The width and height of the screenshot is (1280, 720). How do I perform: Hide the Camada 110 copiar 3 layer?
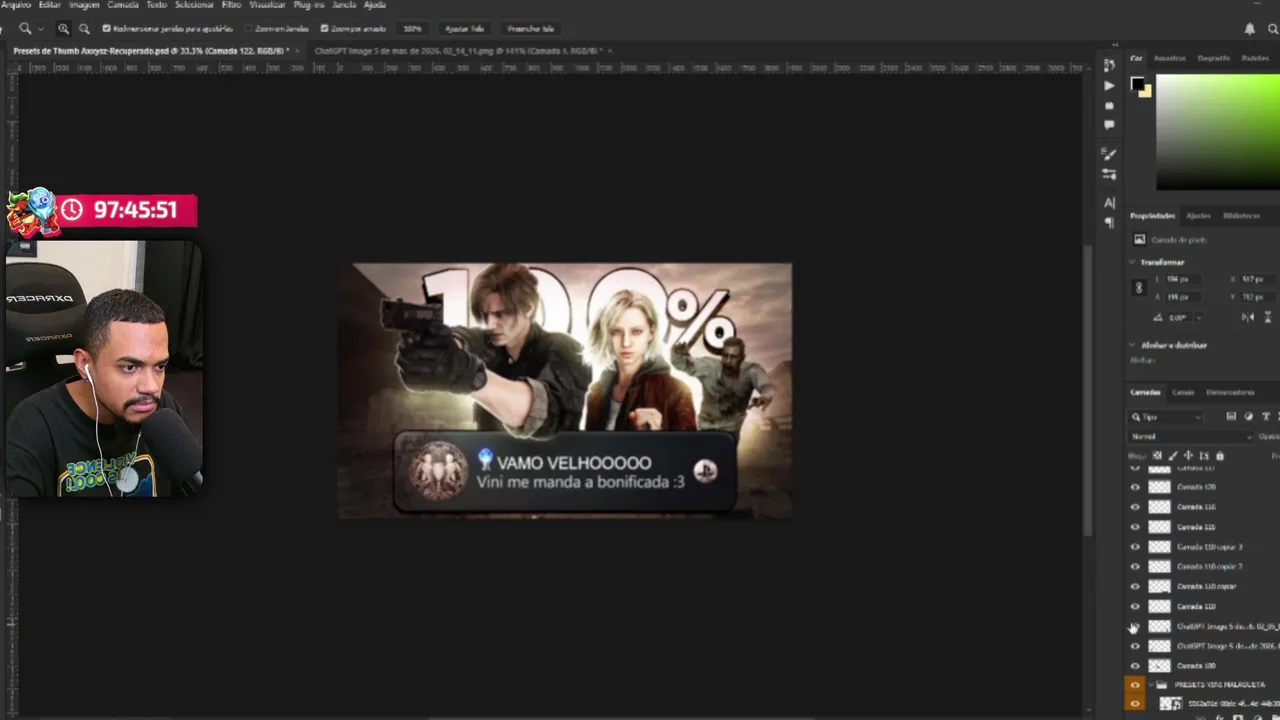tap(1135, 547)
